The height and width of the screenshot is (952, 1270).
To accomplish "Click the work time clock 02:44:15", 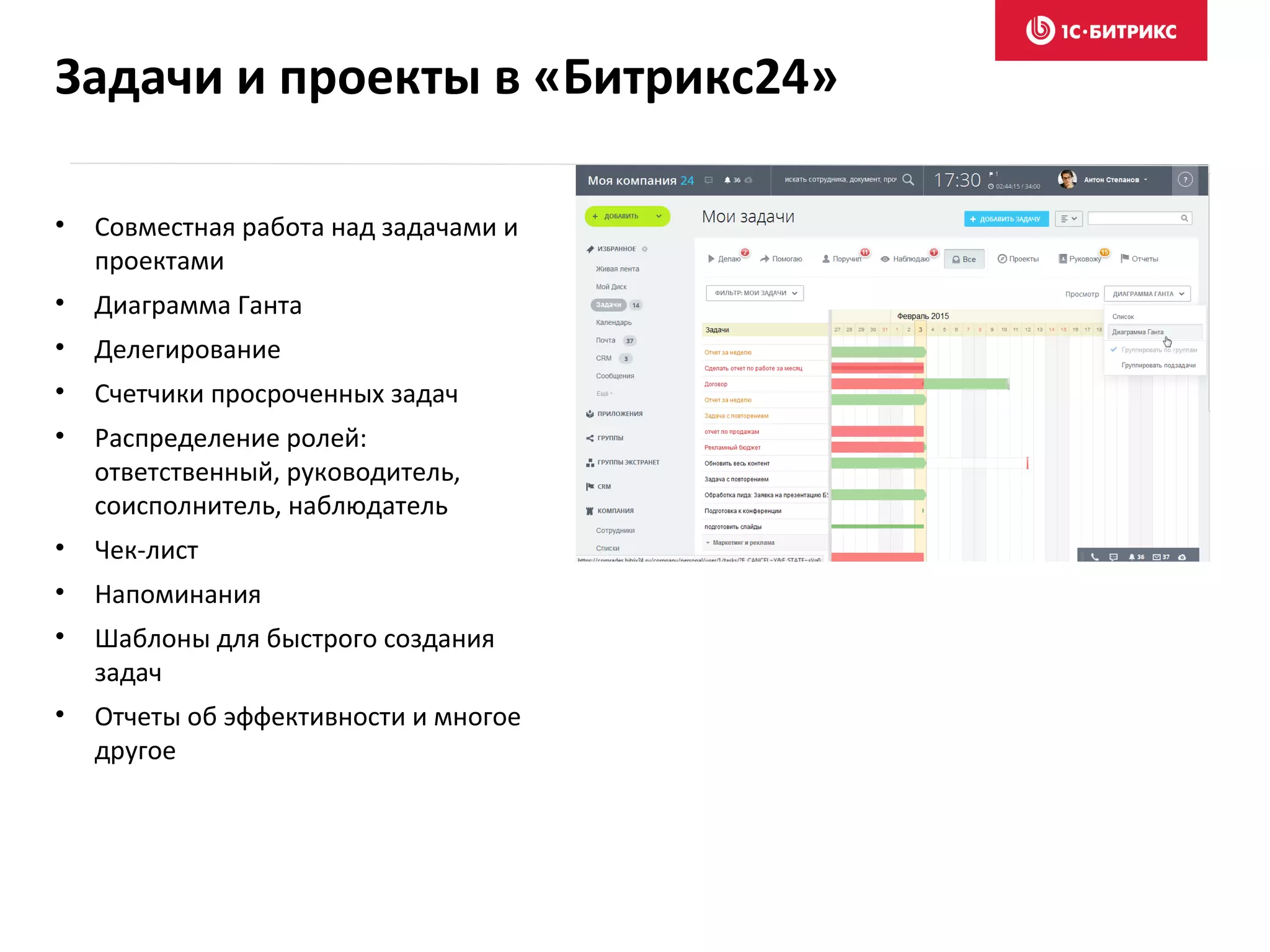I will [x=1015, y=187].
